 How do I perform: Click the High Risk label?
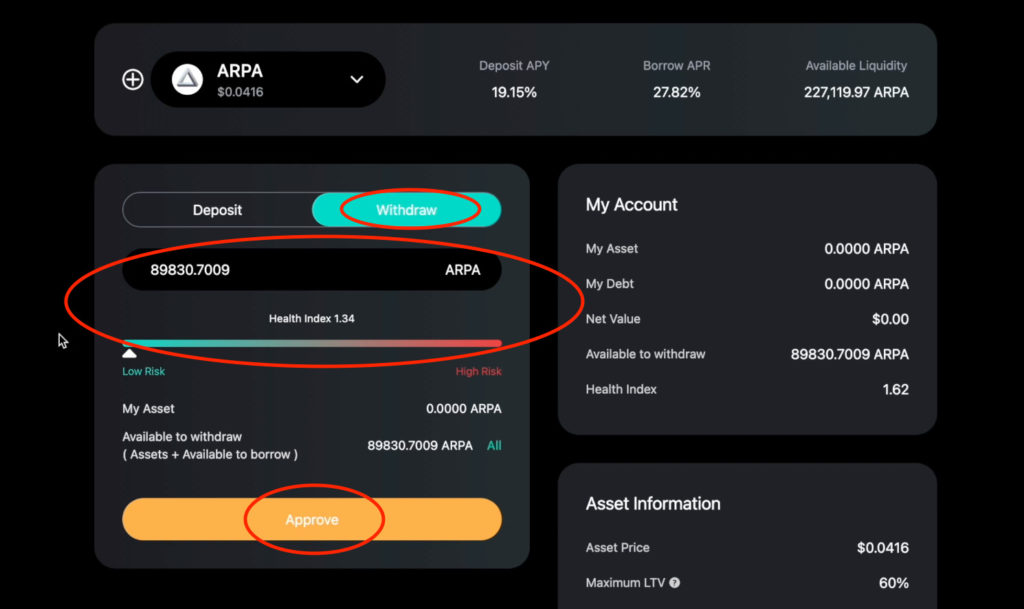click(x=479, y=371)
